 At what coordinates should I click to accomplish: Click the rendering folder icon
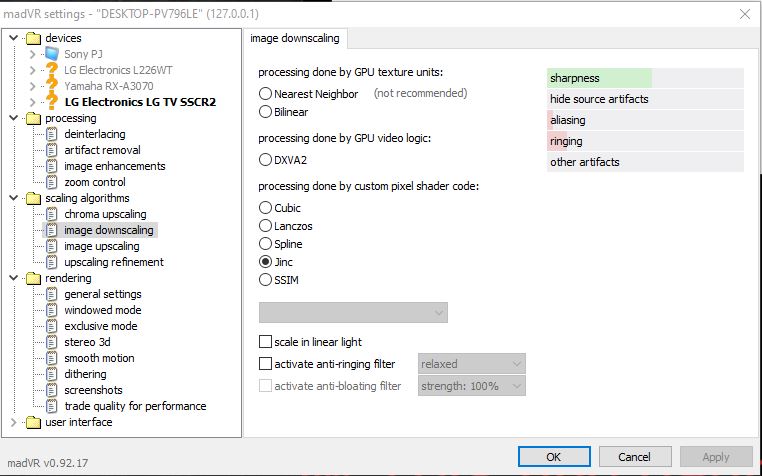coord(33,279)
